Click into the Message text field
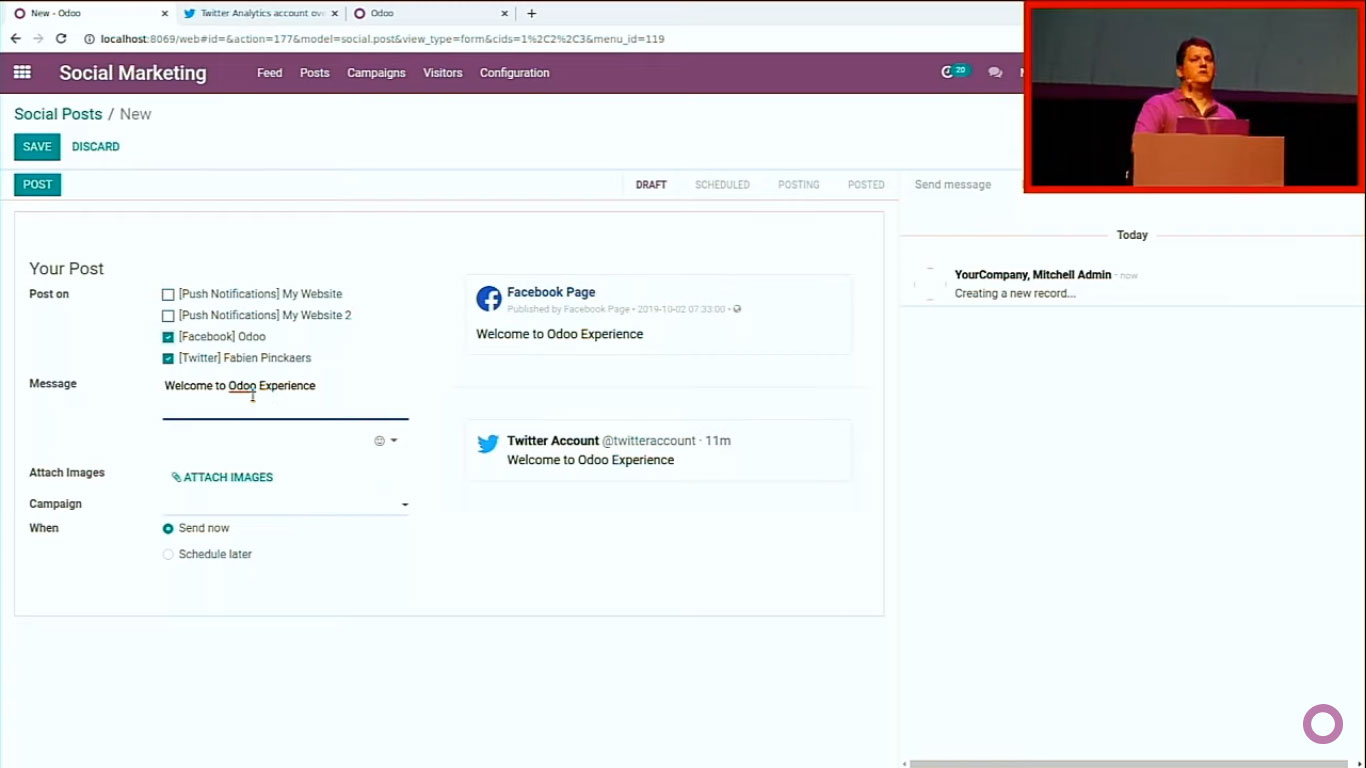This screenshot has height=768, width=1366. pyautogui.click(x=285, y=397)
